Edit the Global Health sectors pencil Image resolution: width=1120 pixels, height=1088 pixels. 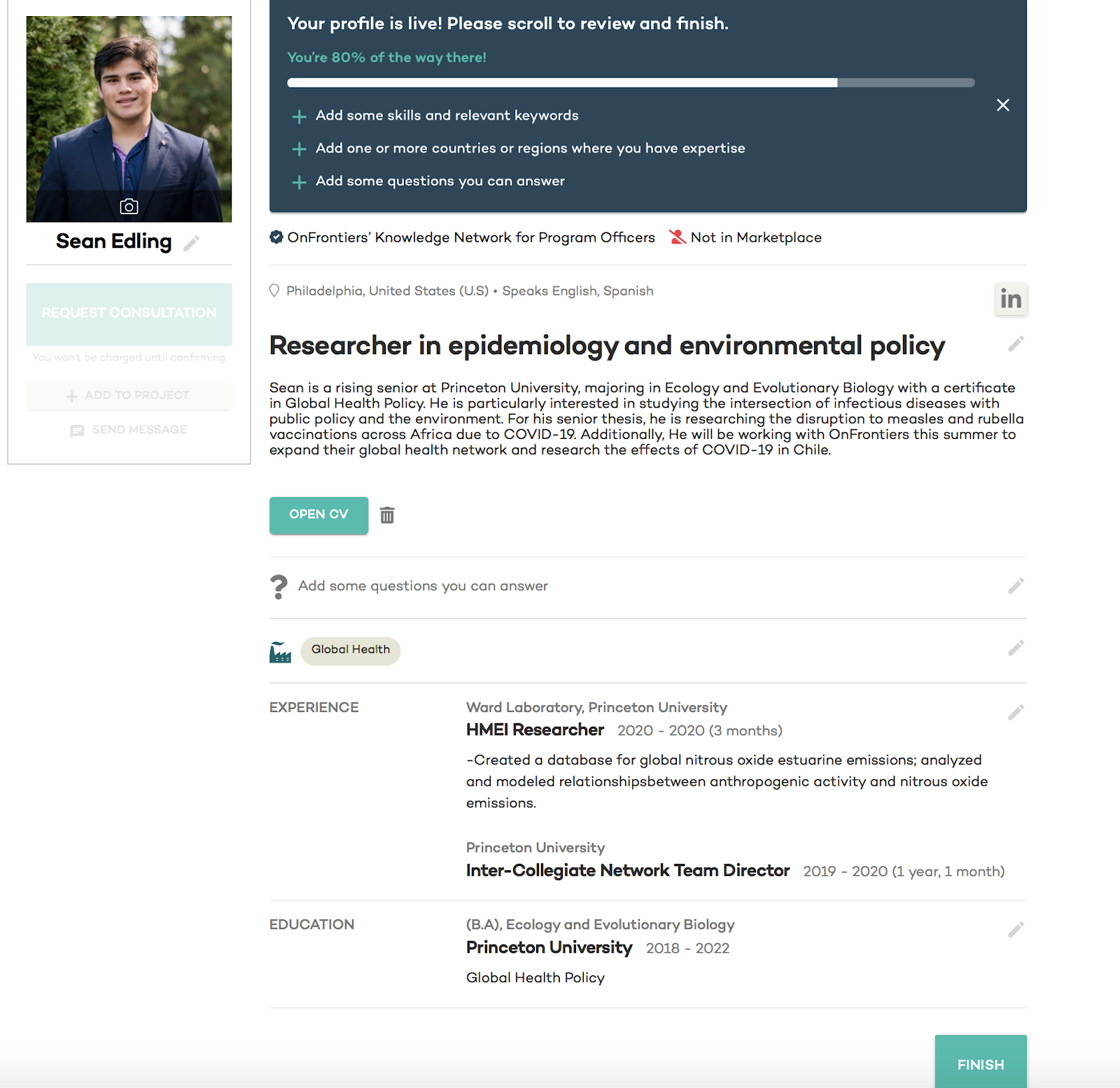[1016, 648]
